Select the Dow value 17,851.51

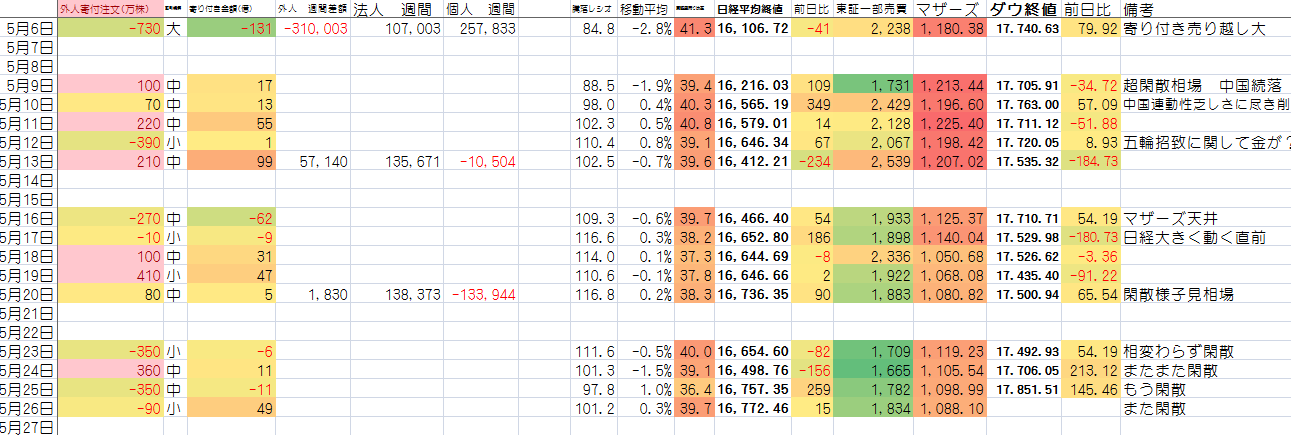1027,389
